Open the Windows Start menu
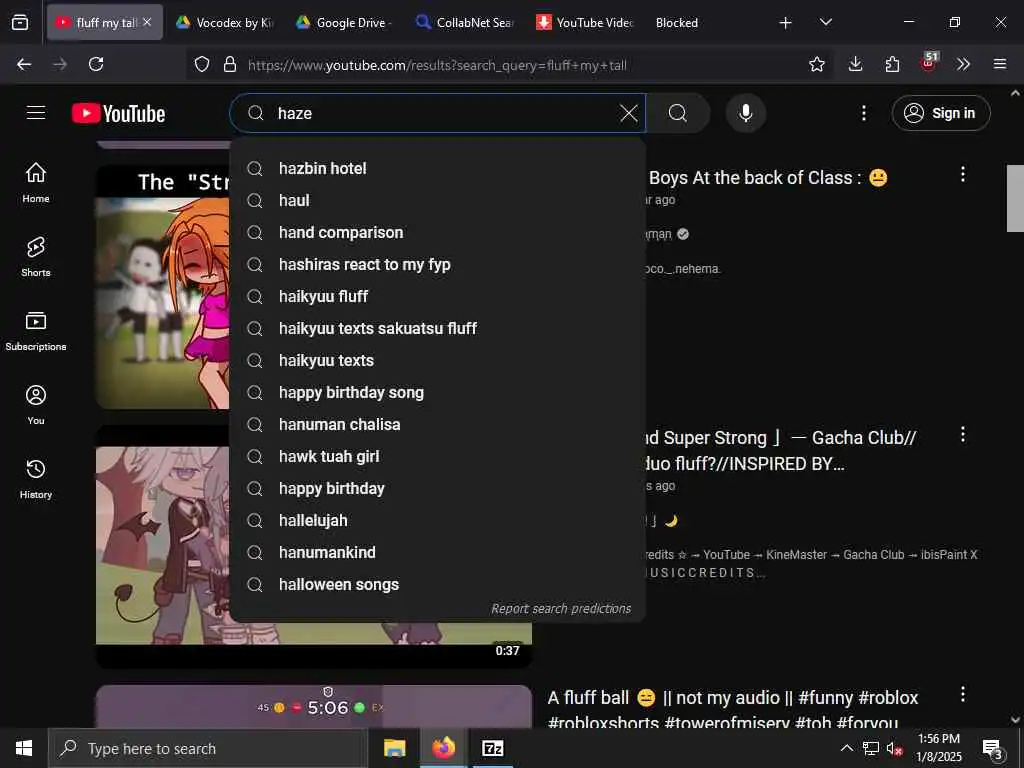1024x768 pixels. (x=24, y=748)
